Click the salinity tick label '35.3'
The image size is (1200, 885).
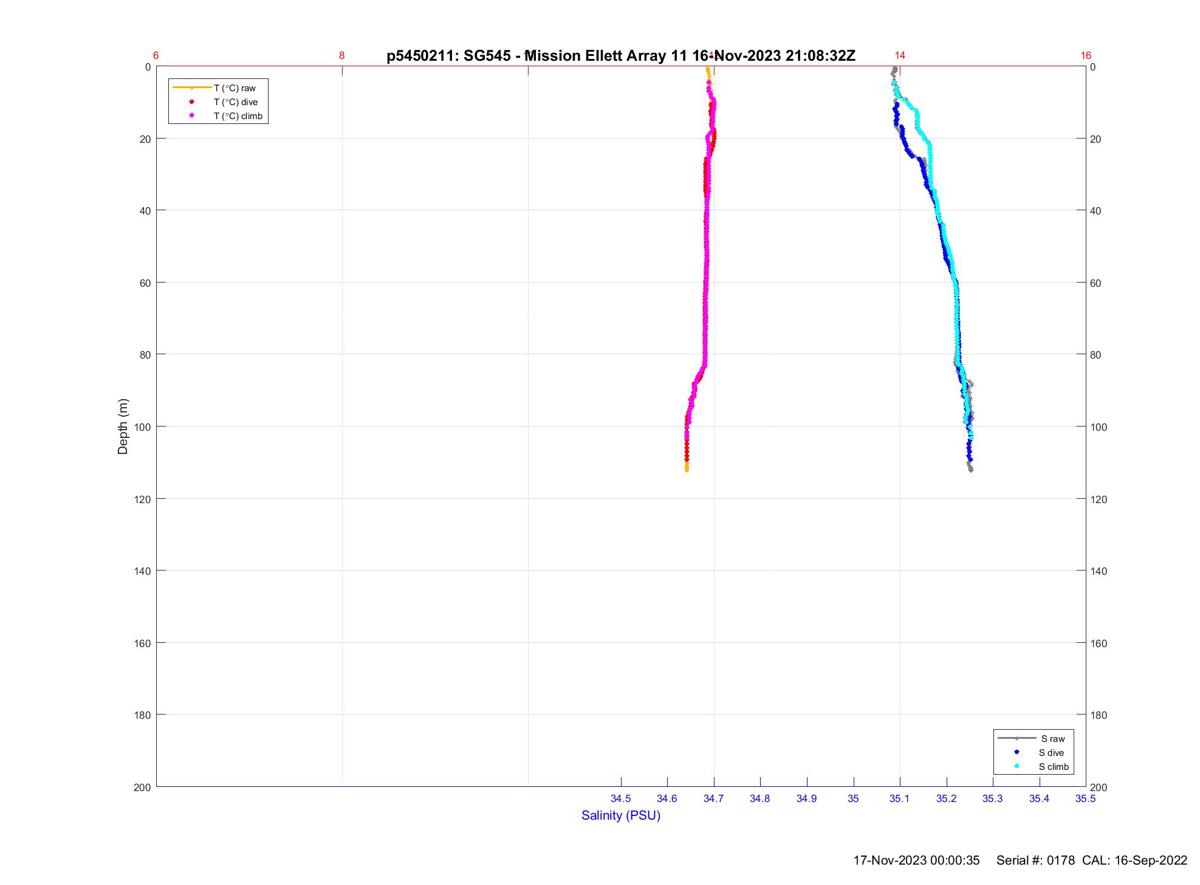pos(992,799)
